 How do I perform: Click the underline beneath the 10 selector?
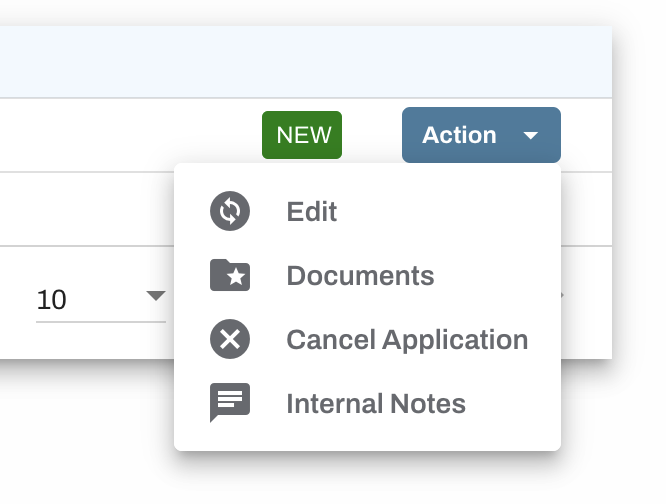pyautogui.click(x=101, y=322)
